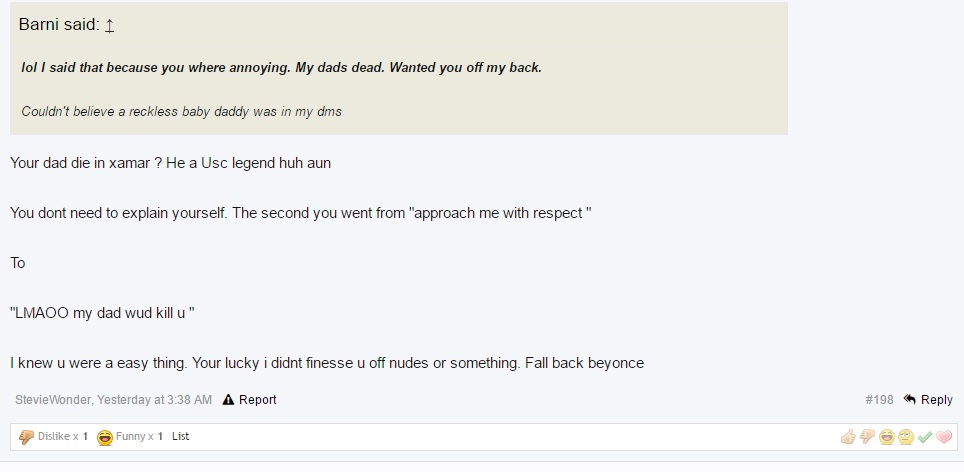Open StevieWonder's profile link
Viewport: 964px width, 472px height.
tap(53, 399)
